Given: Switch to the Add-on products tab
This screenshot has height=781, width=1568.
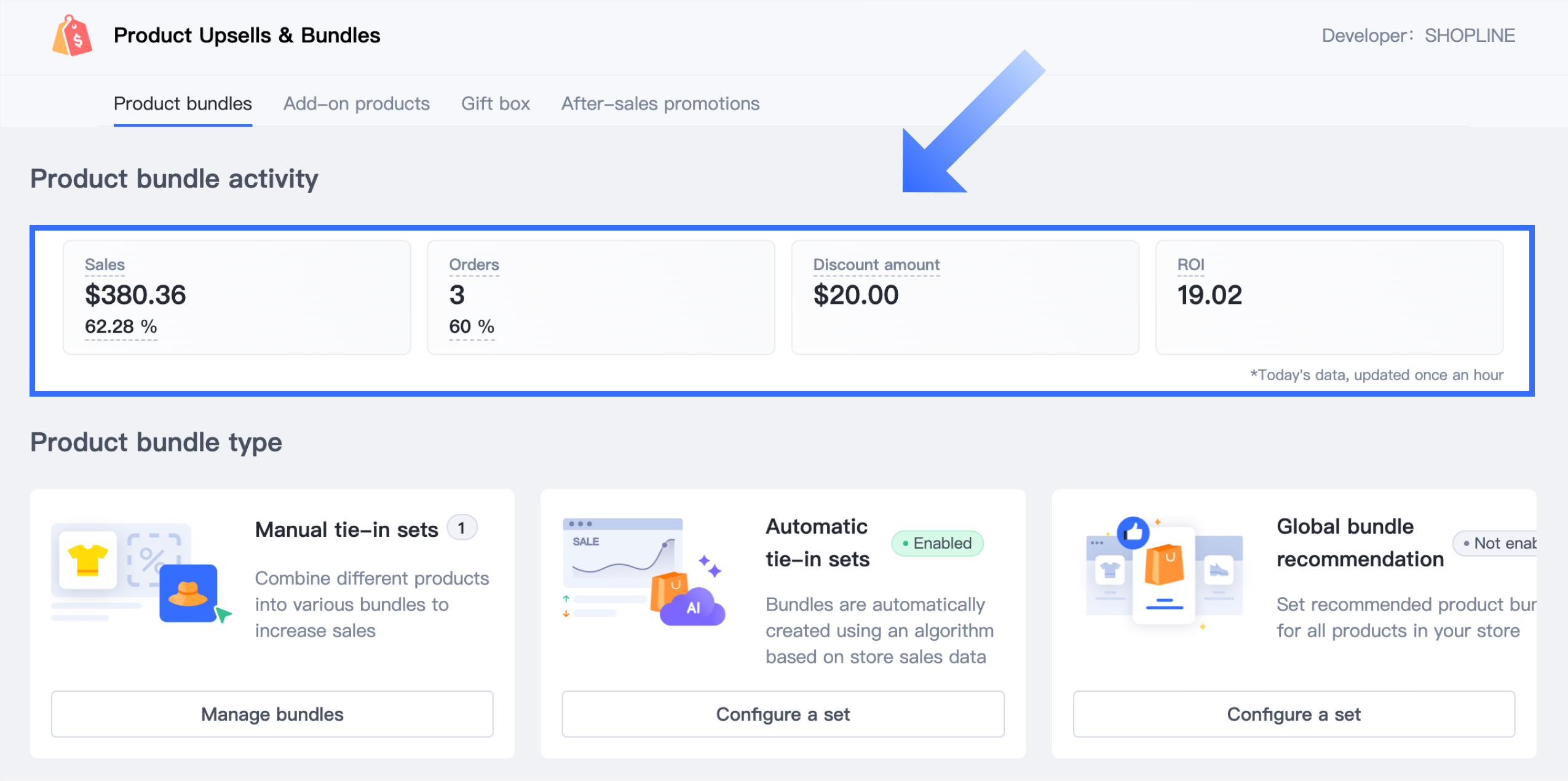Looking at the screenshot, I should coord(356,103).
